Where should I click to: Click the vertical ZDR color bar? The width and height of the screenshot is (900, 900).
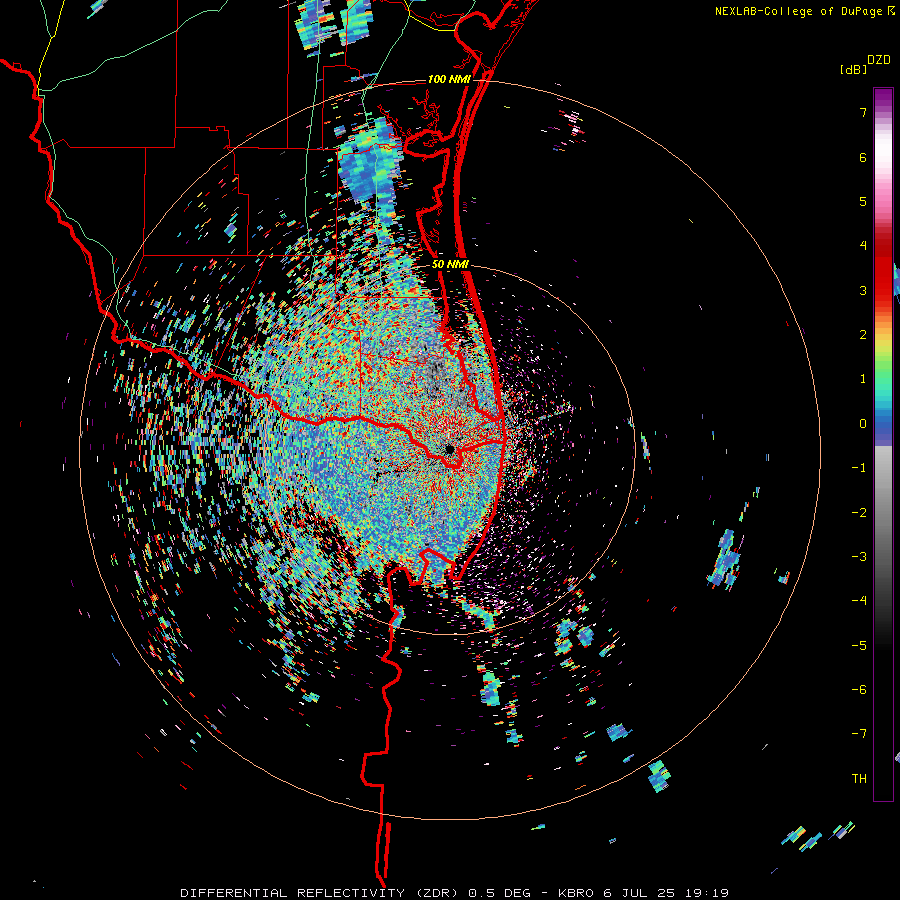(883, 444)
